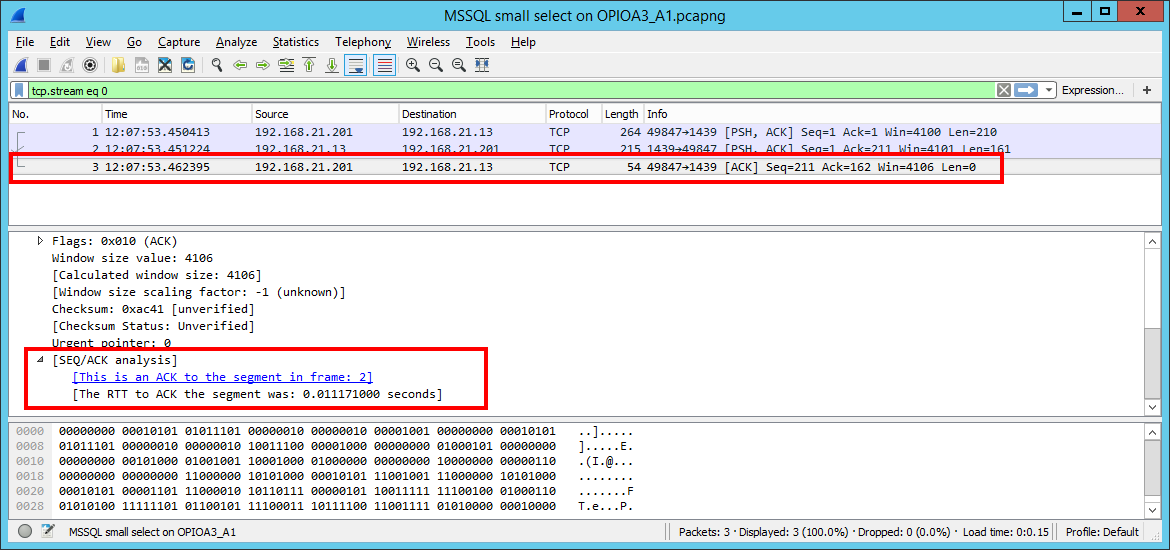Sort by Info column header

[x=903, y=114]
